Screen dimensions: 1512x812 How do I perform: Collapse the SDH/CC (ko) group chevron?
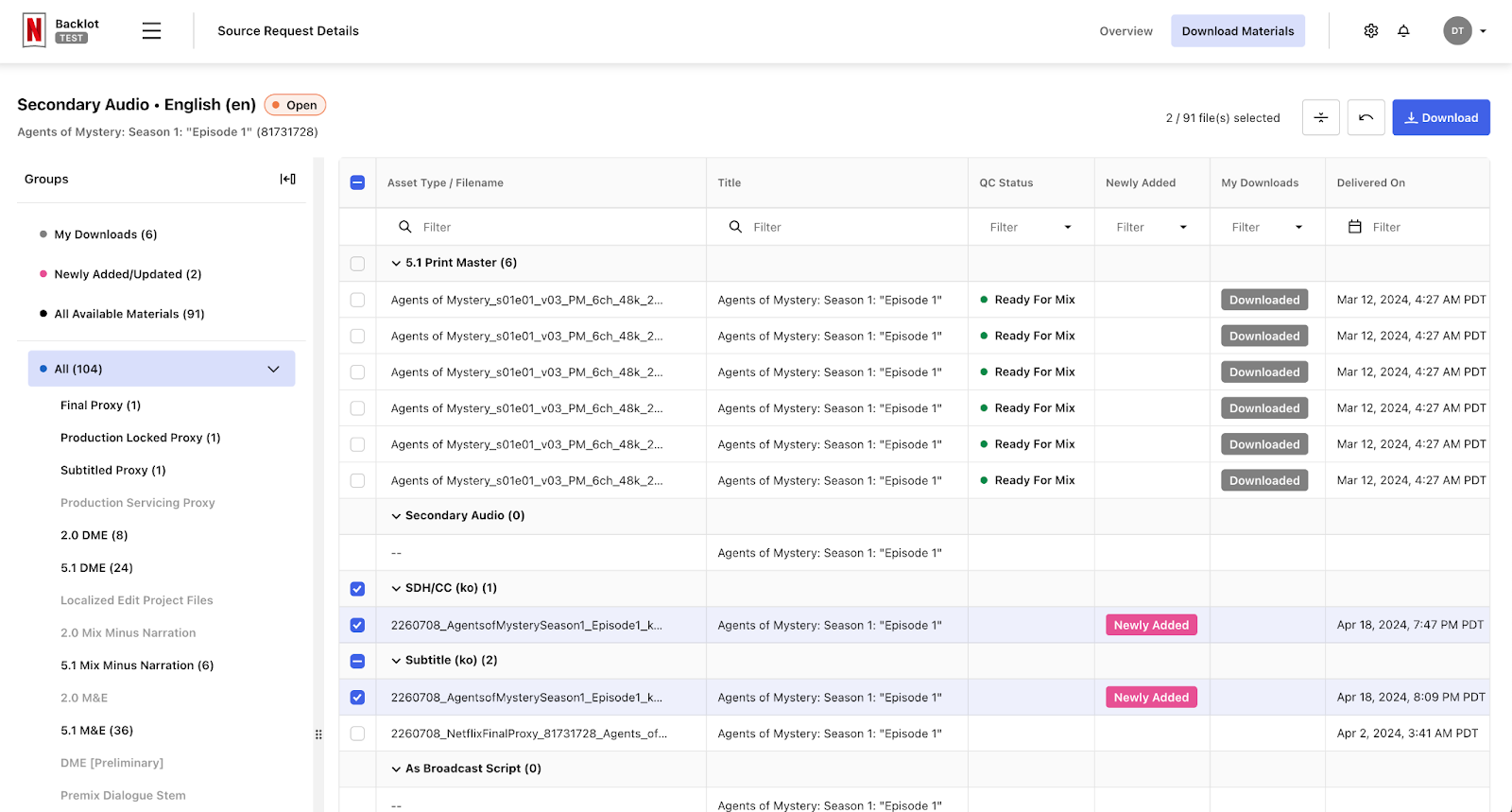pyautogui.click(x=396, y=589)
